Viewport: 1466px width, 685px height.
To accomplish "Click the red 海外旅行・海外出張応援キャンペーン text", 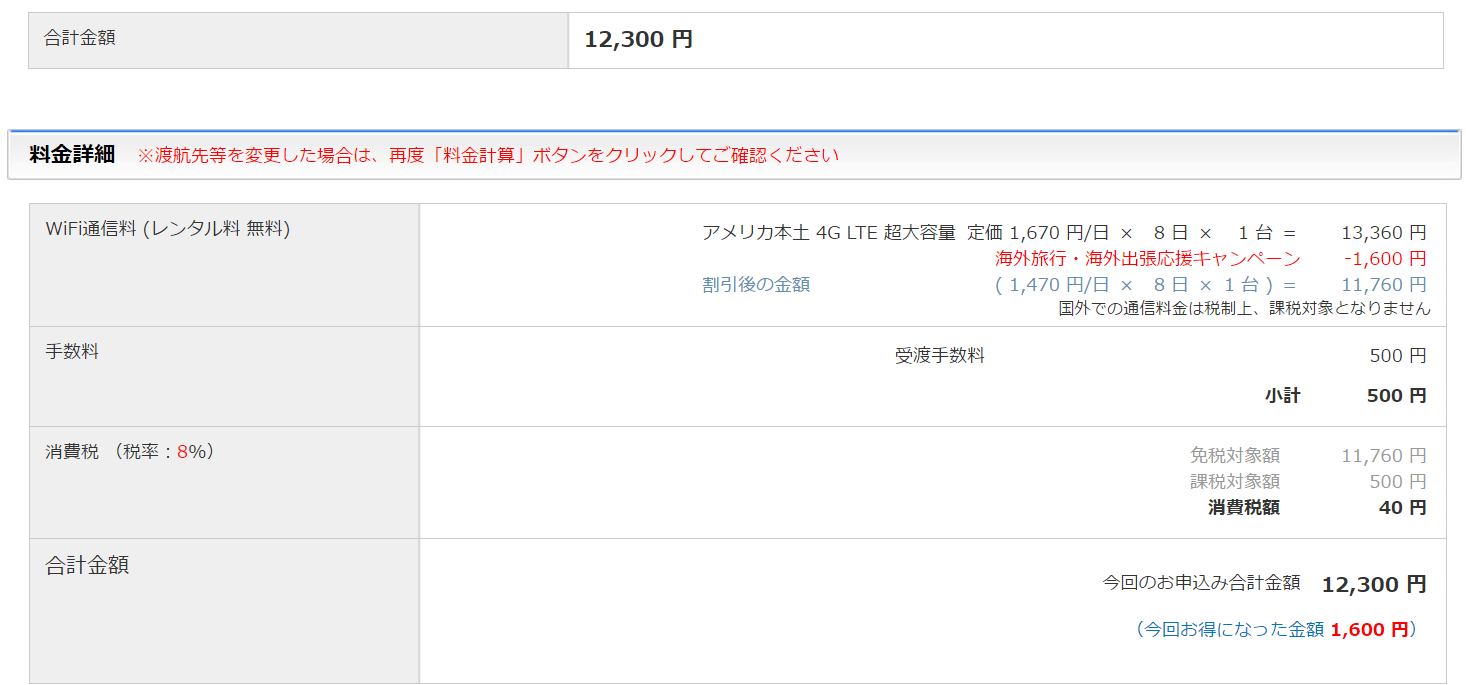I will tap(1147, 259).
